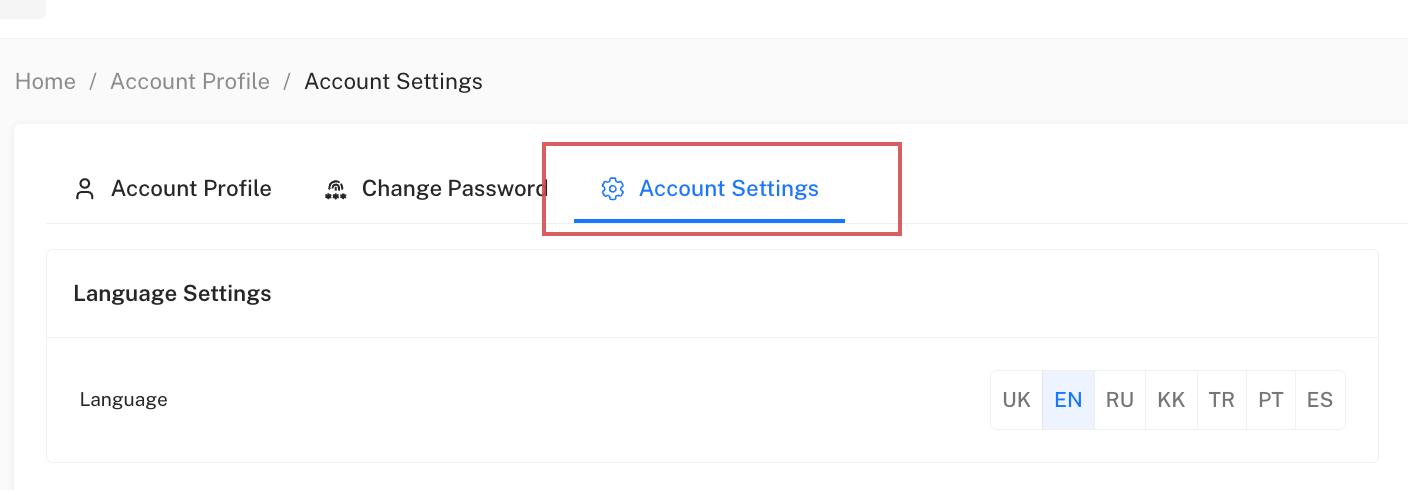
Task: Select ES language option
Action: [x=1320, y=400]
